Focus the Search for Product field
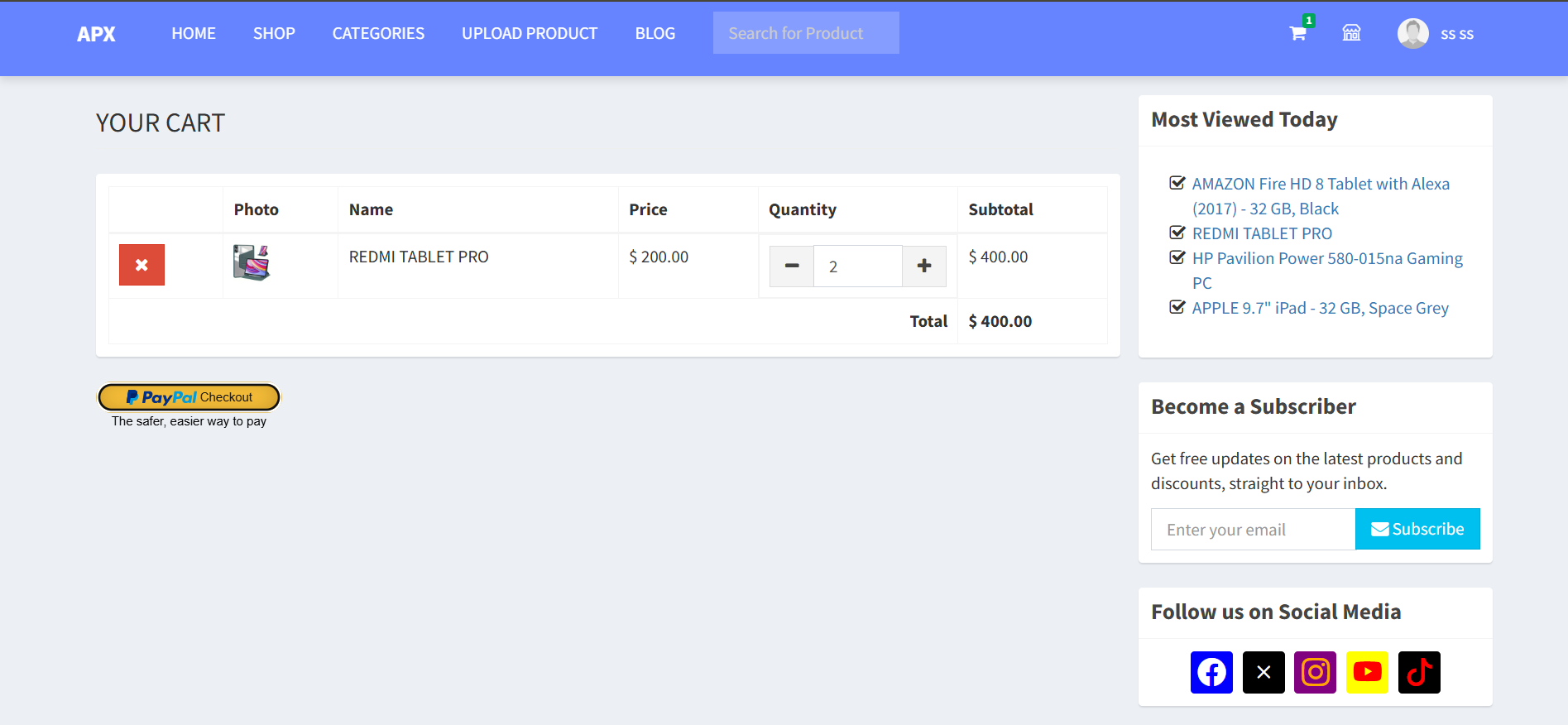 (805, 33)
